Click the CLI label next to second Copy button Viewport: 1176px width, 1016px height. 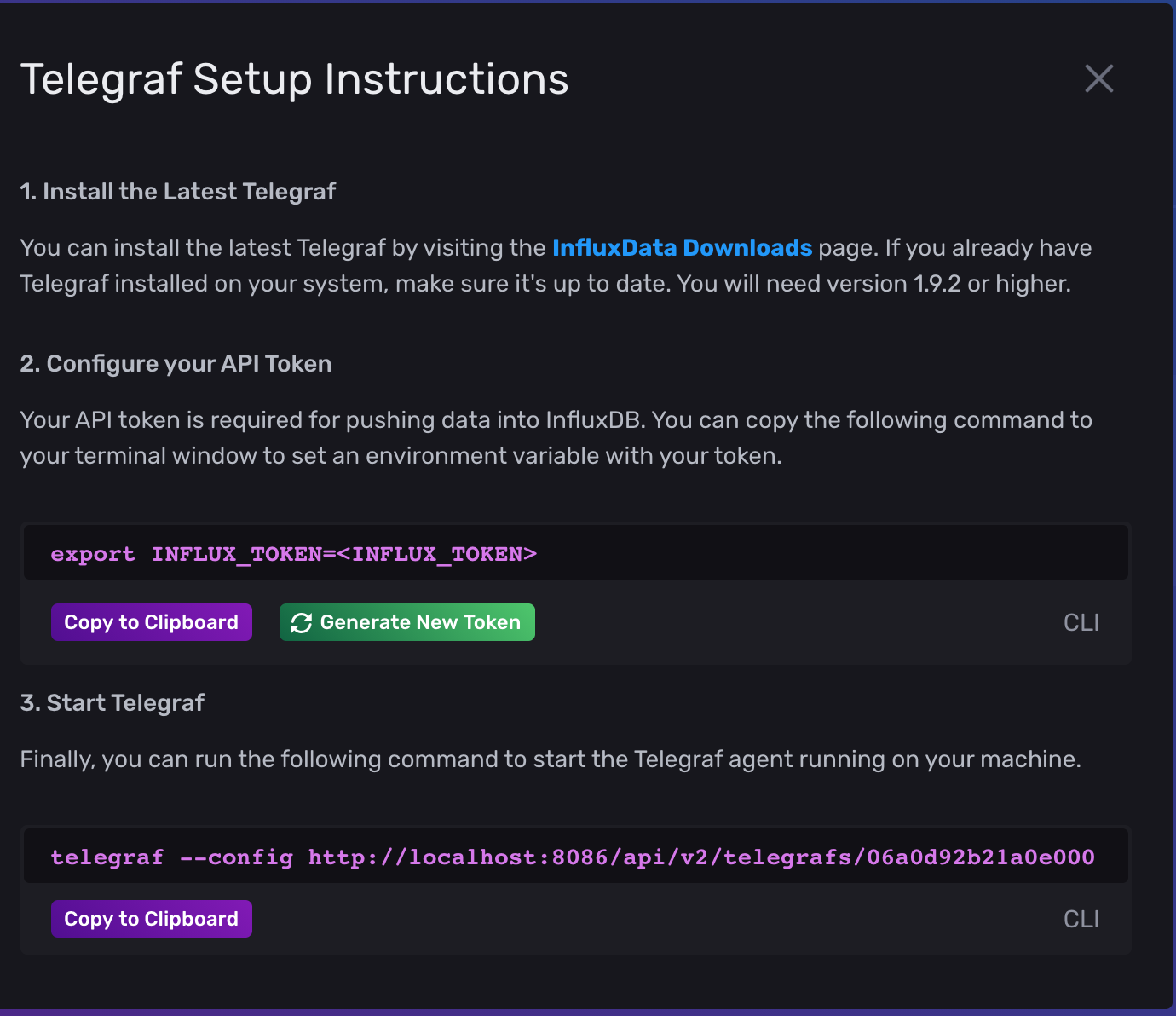[1081, 919]
